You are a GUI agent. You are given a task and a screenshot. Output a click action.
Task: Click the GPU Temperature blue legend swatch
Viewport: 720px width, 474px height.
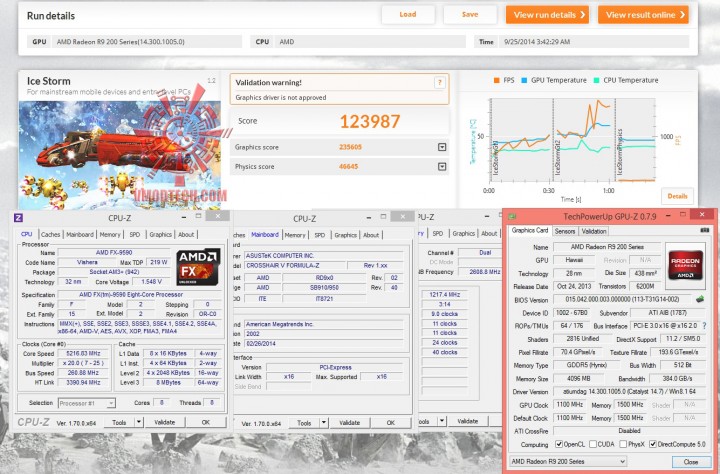[x=524, y=80]
